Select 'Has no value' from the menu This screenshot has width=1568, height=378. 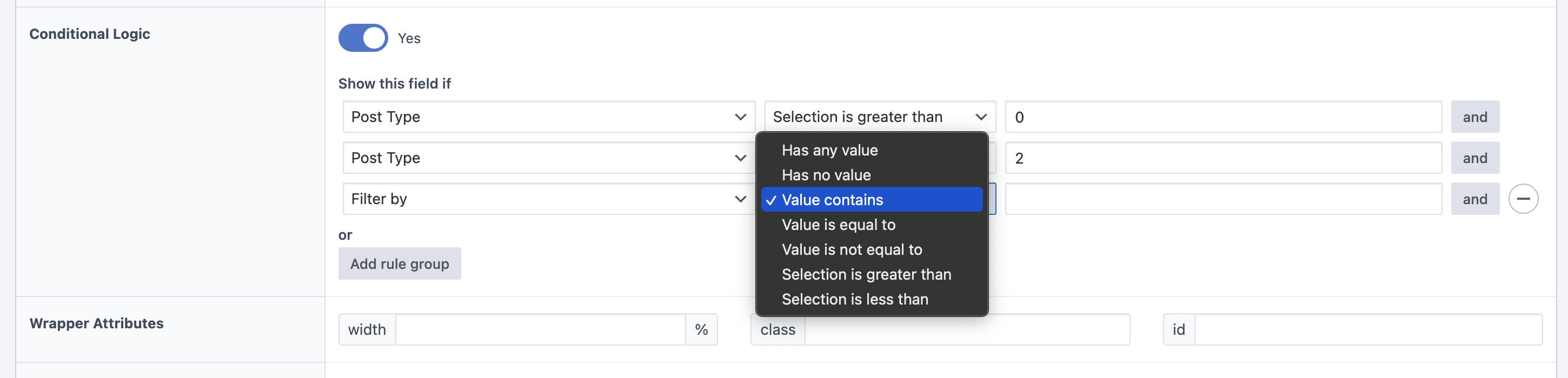[826, 174]
